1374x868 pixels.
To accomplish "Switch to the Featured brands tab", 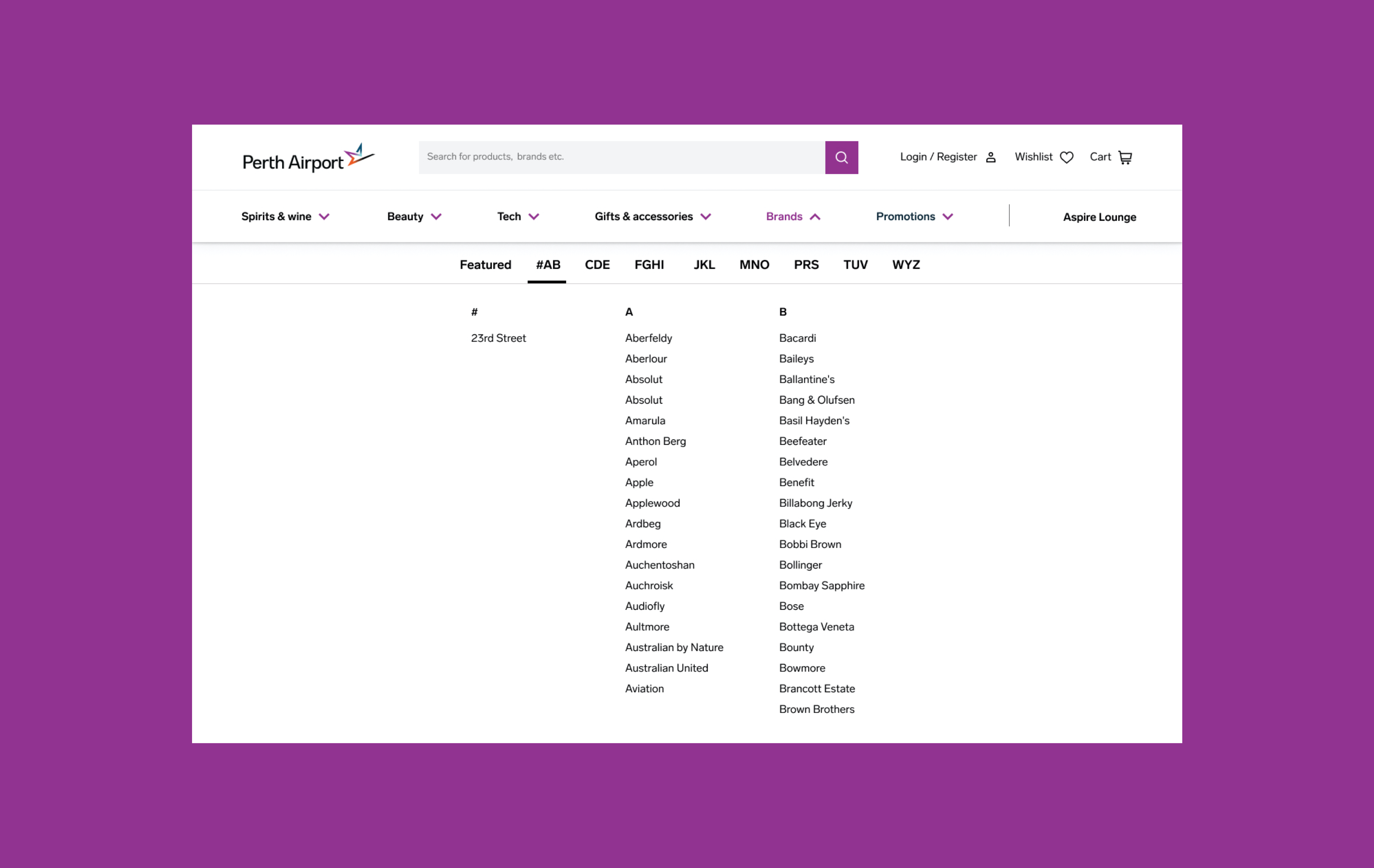I will pyautogui.click(x=485, y=264).
